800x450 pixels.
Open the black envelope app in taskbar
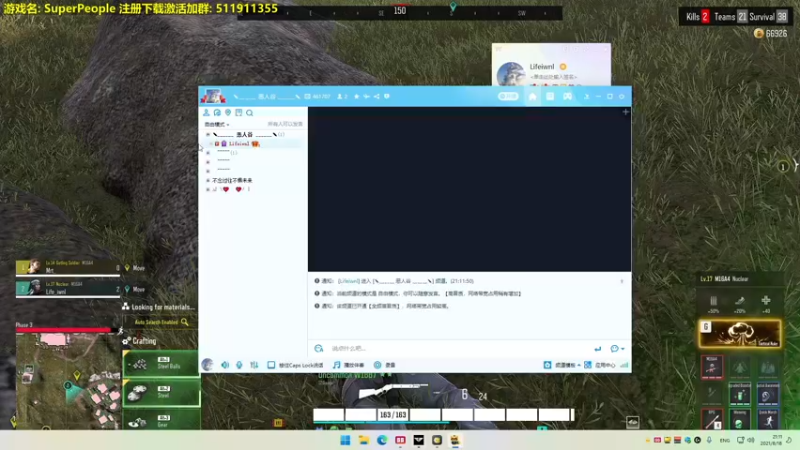[418, 440]
